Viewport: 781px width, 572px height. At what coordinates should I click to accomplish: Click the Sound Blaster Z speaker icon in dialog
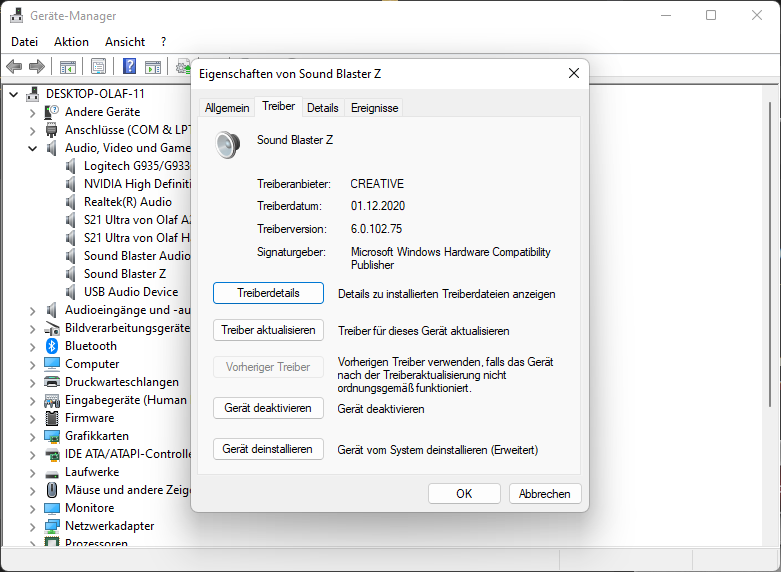coord(228,144)
